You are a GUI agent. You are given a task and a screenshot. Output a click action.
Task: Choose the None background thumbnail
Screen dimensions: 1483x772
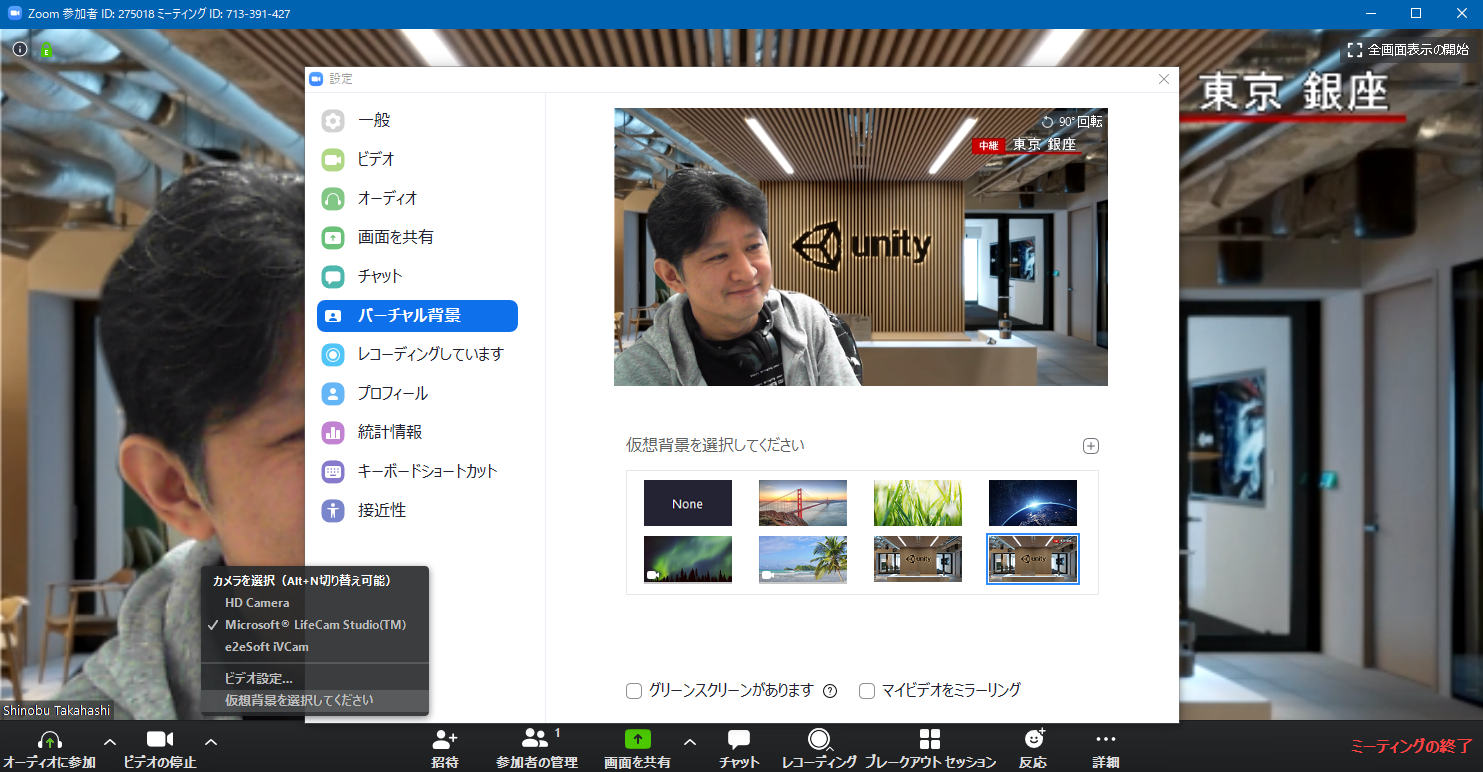pyautogui.click(x=688, y=503)
